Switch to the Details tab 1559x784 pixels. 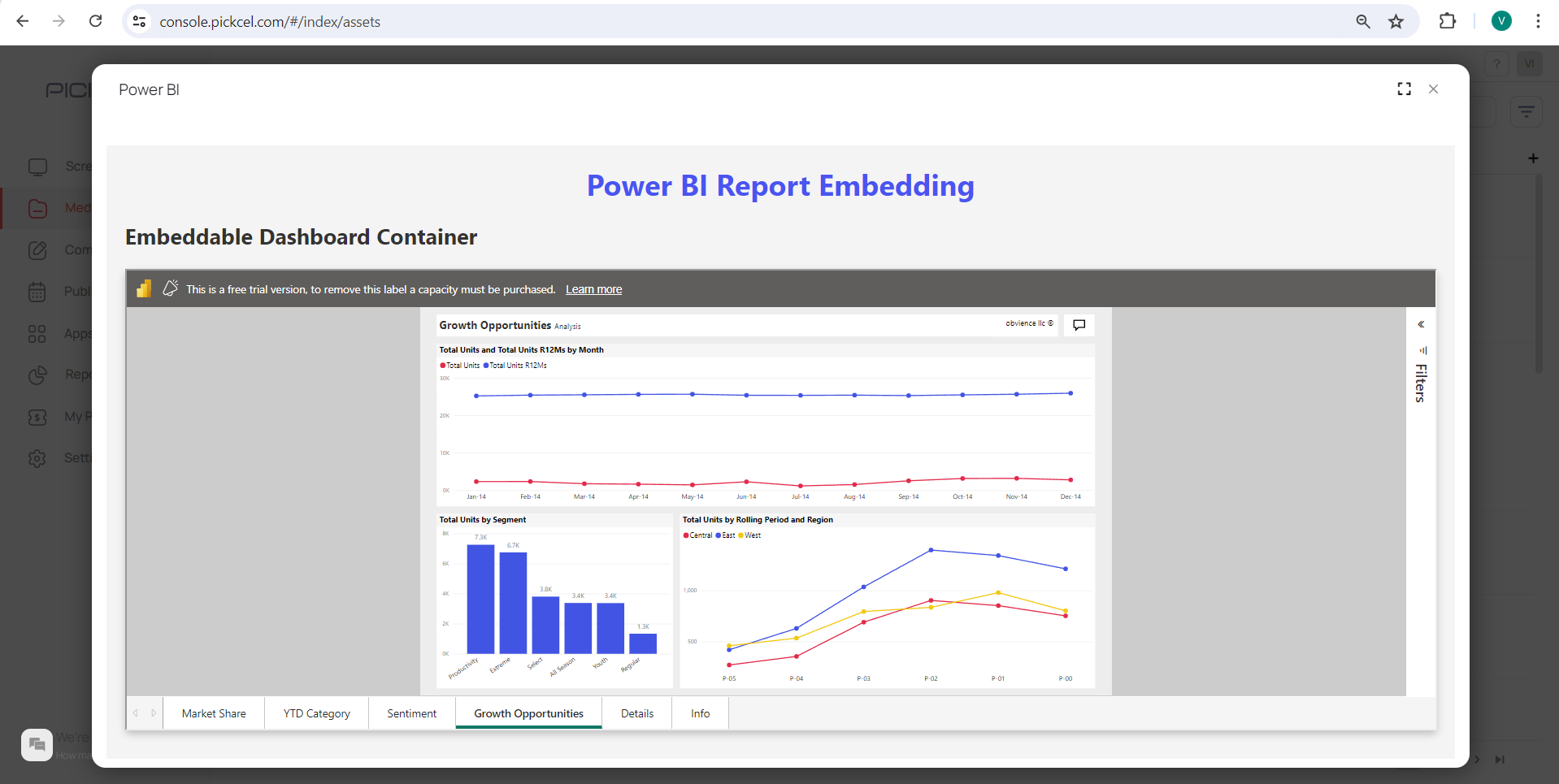(637, 713)
